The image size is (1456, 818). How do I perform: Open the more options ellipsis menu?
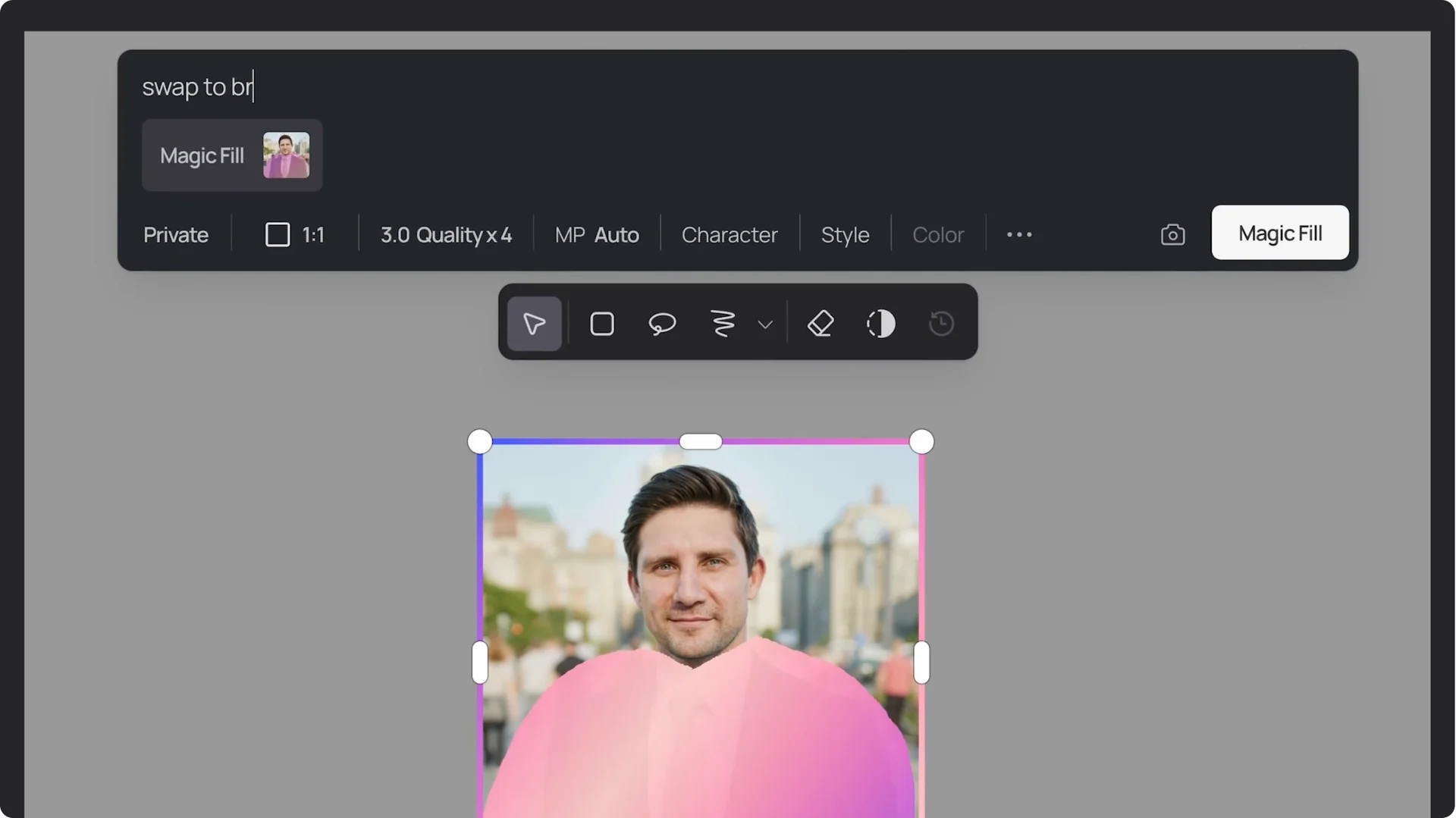click(1018, 234)
